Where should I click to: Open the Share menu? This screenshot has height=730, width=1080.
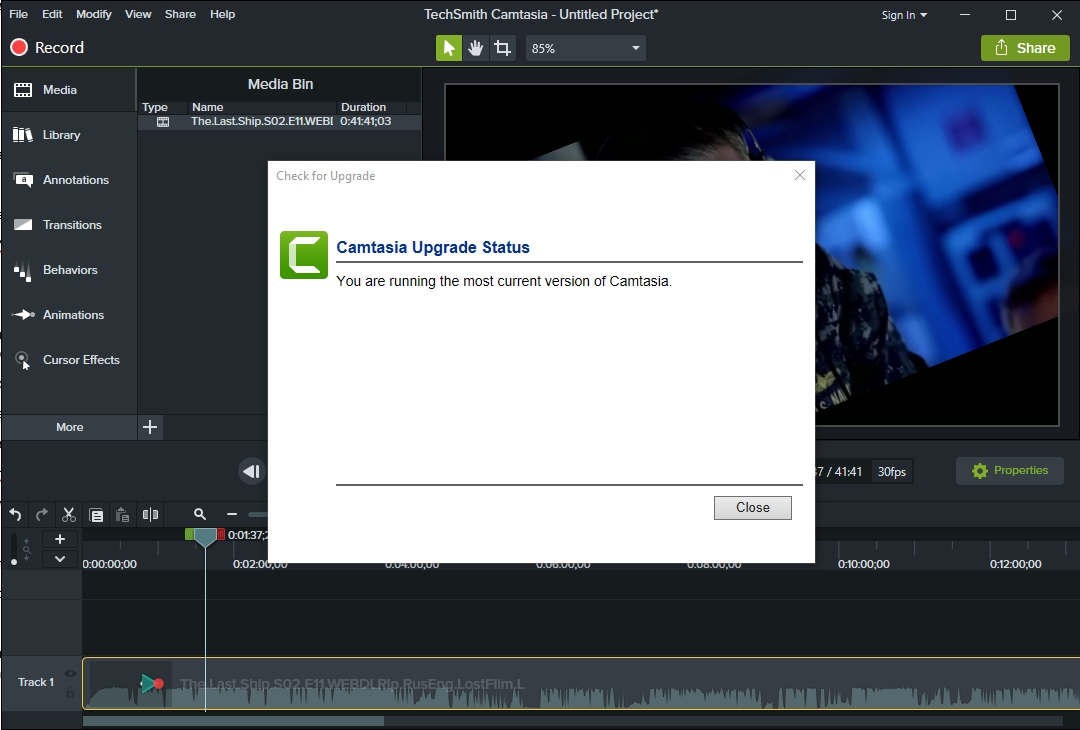[x=180, y=14]
